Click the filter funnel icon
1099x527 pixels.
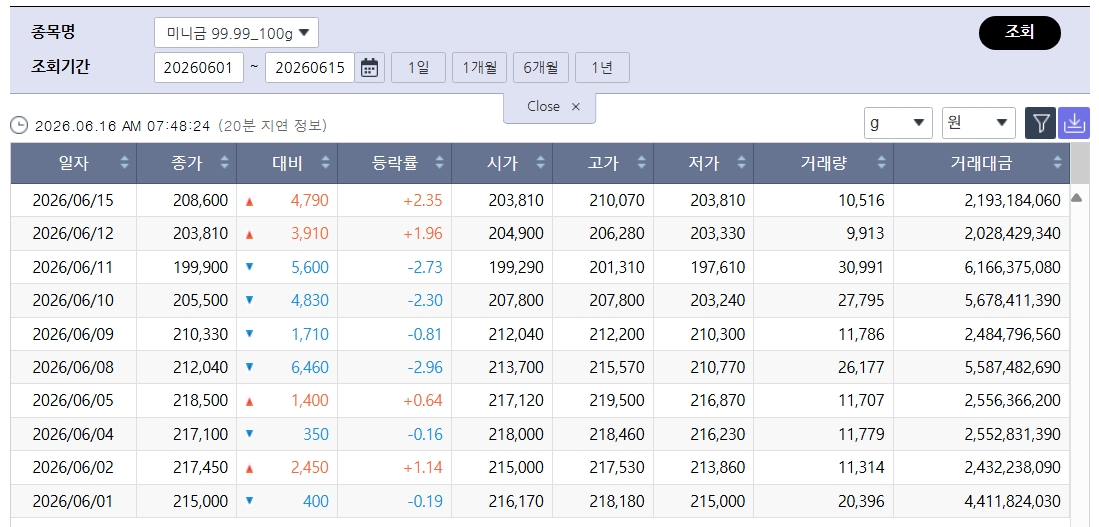pyautogui.click(x=1041, y=124)
